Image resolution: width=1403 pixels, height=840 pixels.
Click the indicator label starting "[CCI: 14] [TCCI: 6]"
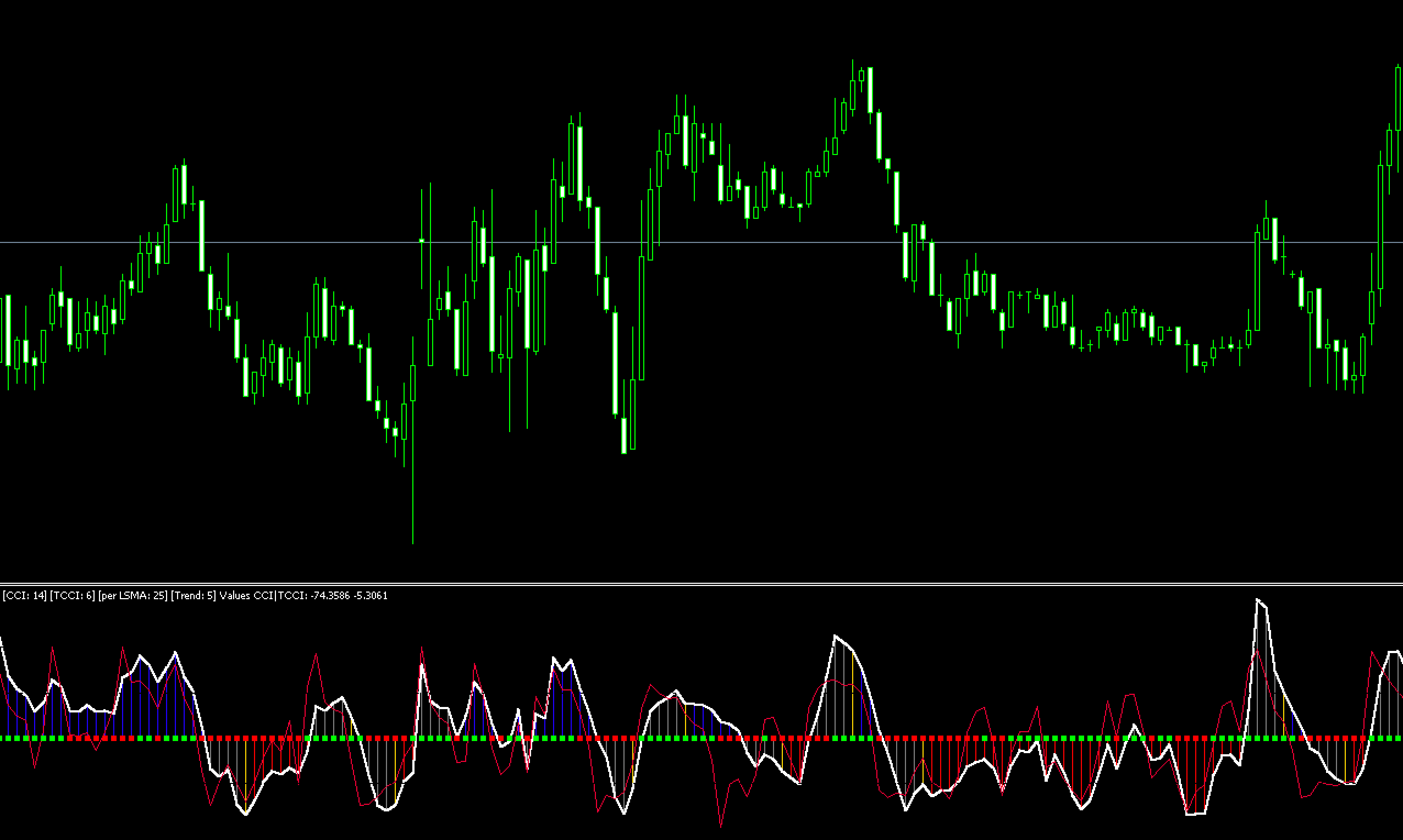click(195, 595)
